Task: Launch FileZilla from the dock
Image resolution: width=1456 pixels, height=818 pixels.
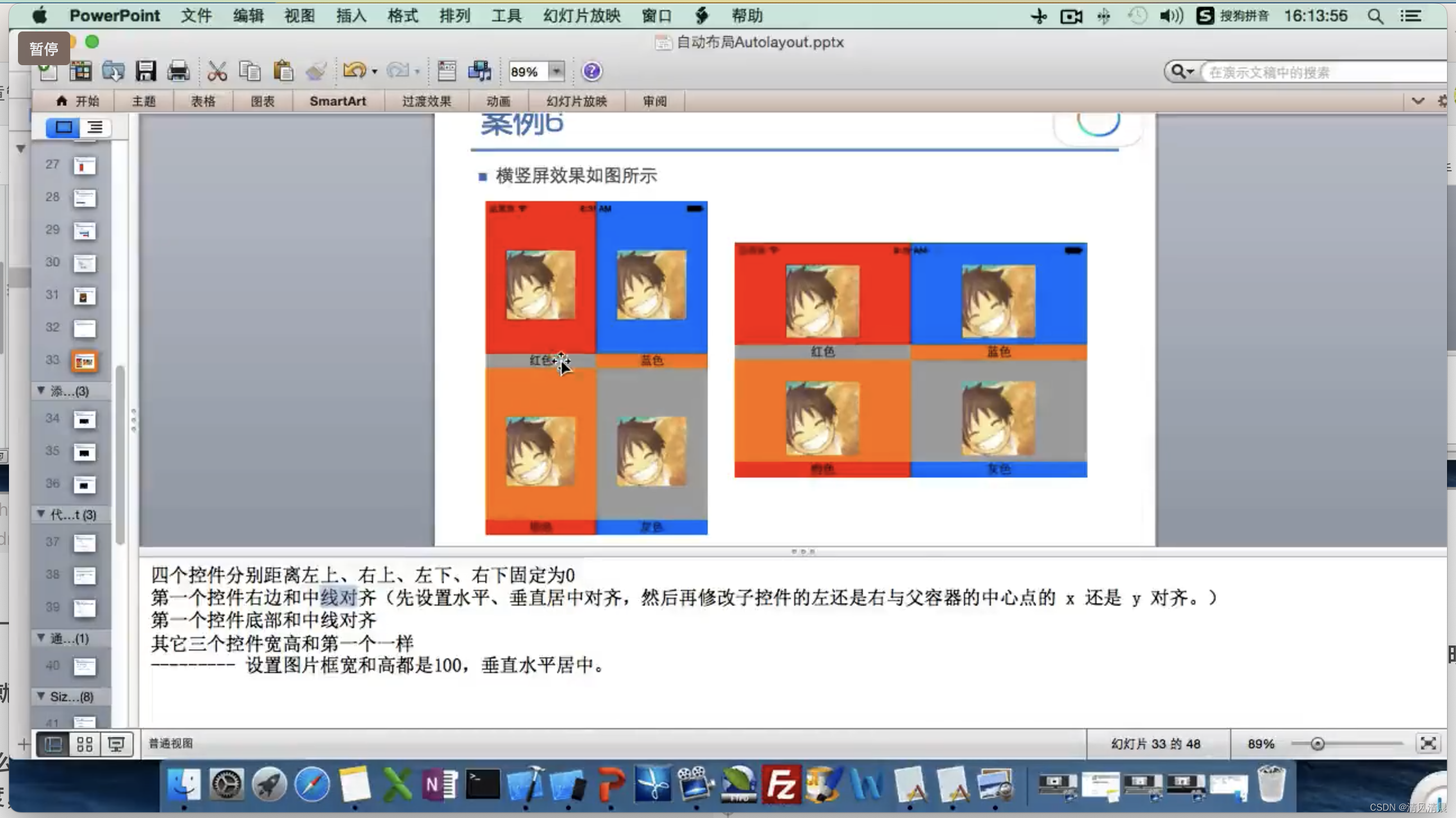Action: pos(781,785)
